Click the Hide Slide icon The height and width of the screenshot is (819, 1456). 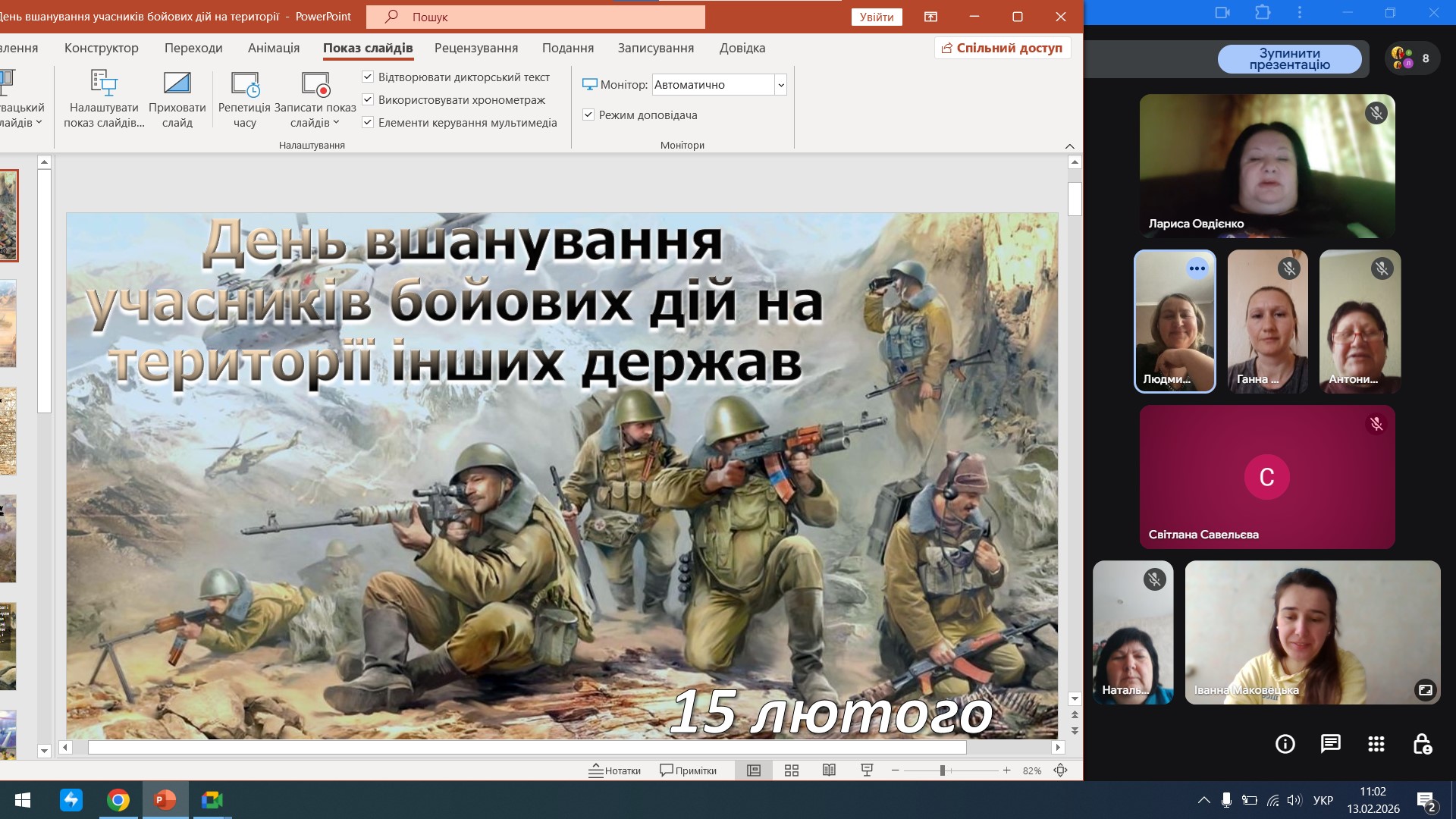[177, 83]
